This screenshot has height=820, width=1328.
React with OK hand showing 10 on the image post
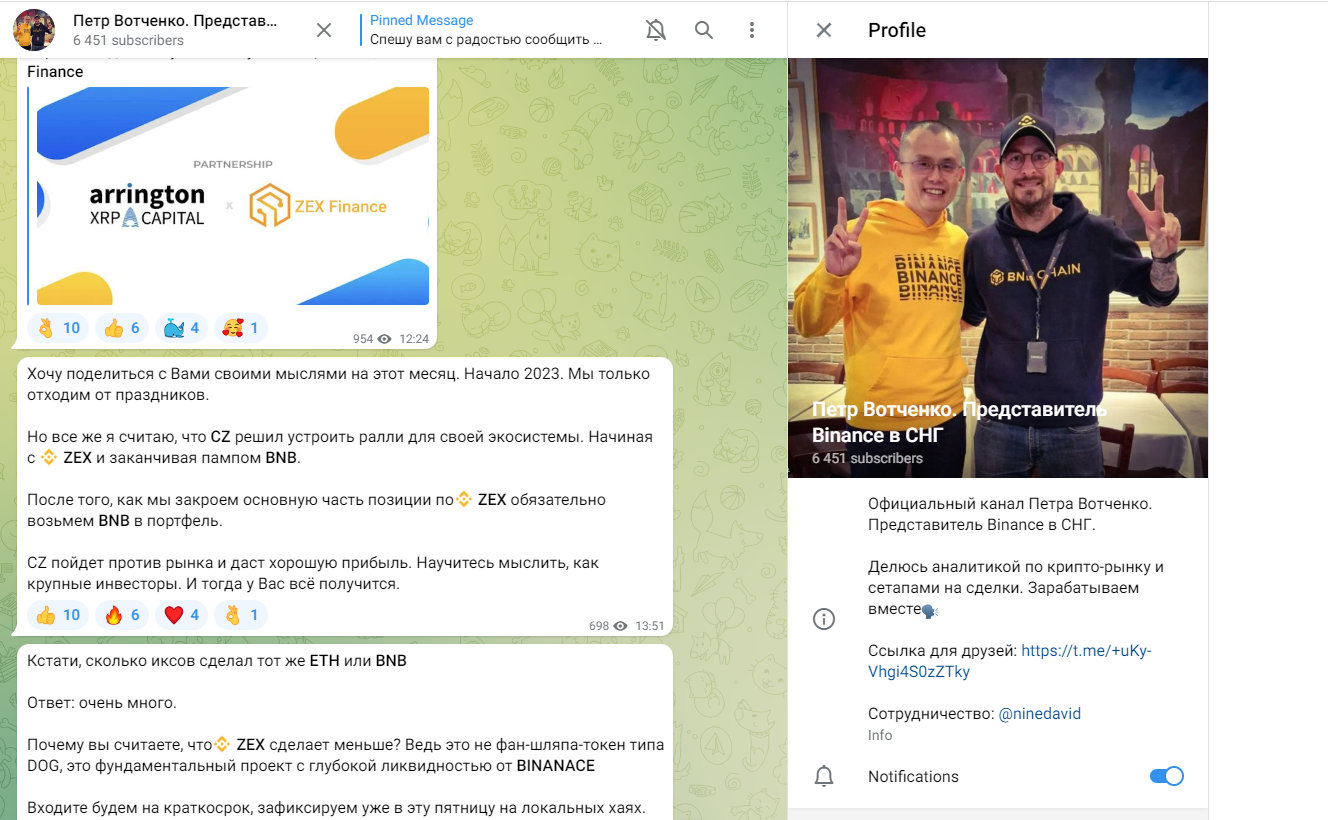click(x=58, y=328)
